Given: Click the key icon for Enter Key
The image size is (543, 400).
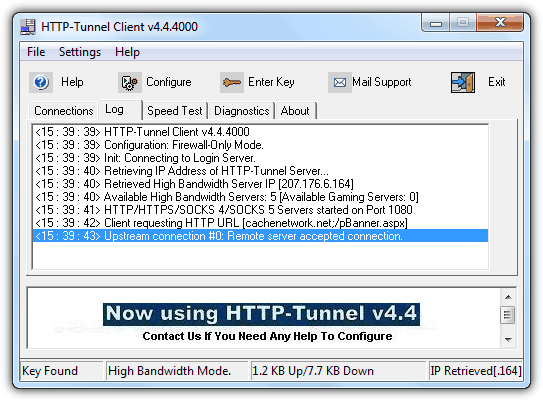Looking at the screenshot, I should click(x=232, y=82).
